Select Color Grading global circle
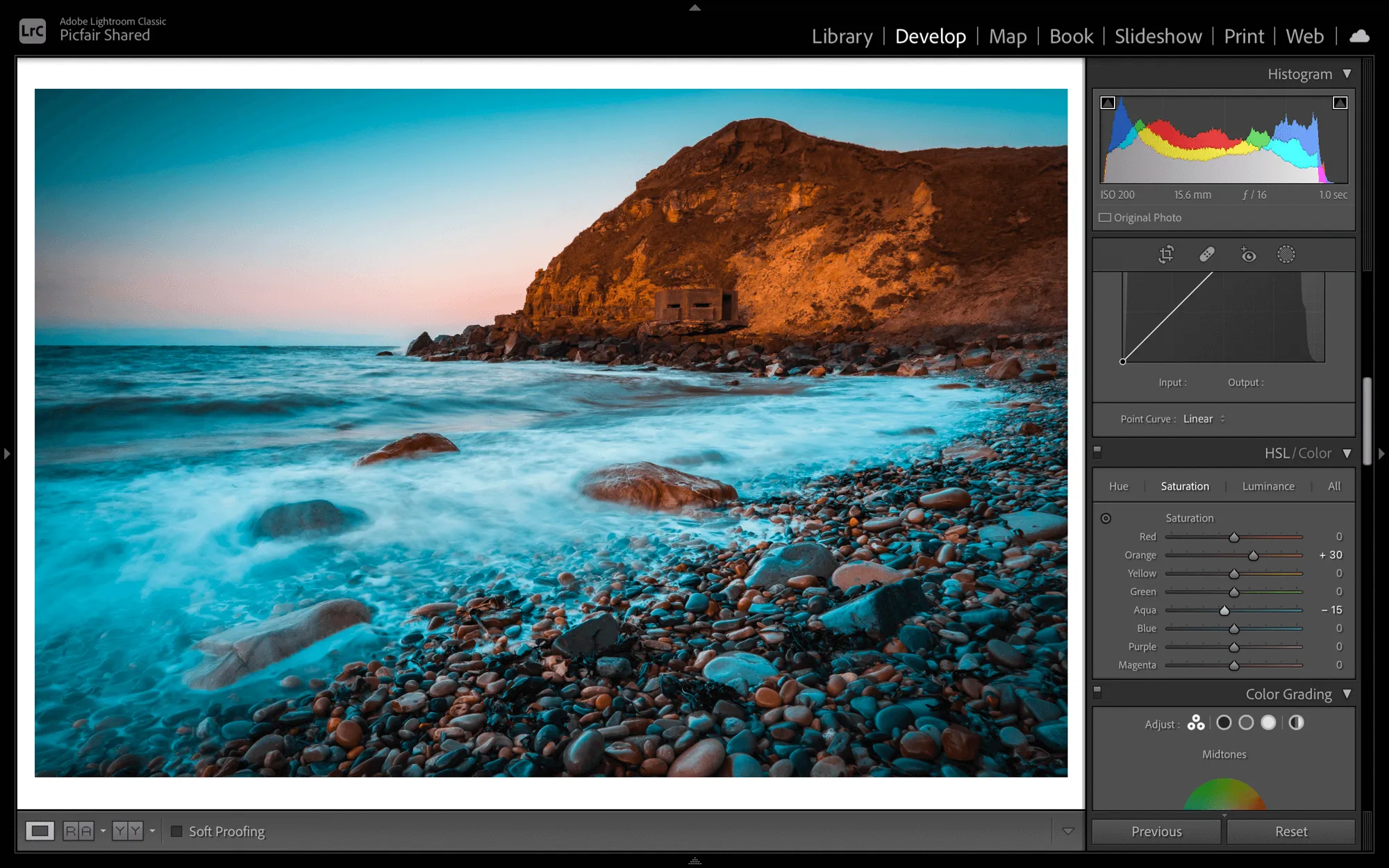1389x868 pixels. [1296, 723]
